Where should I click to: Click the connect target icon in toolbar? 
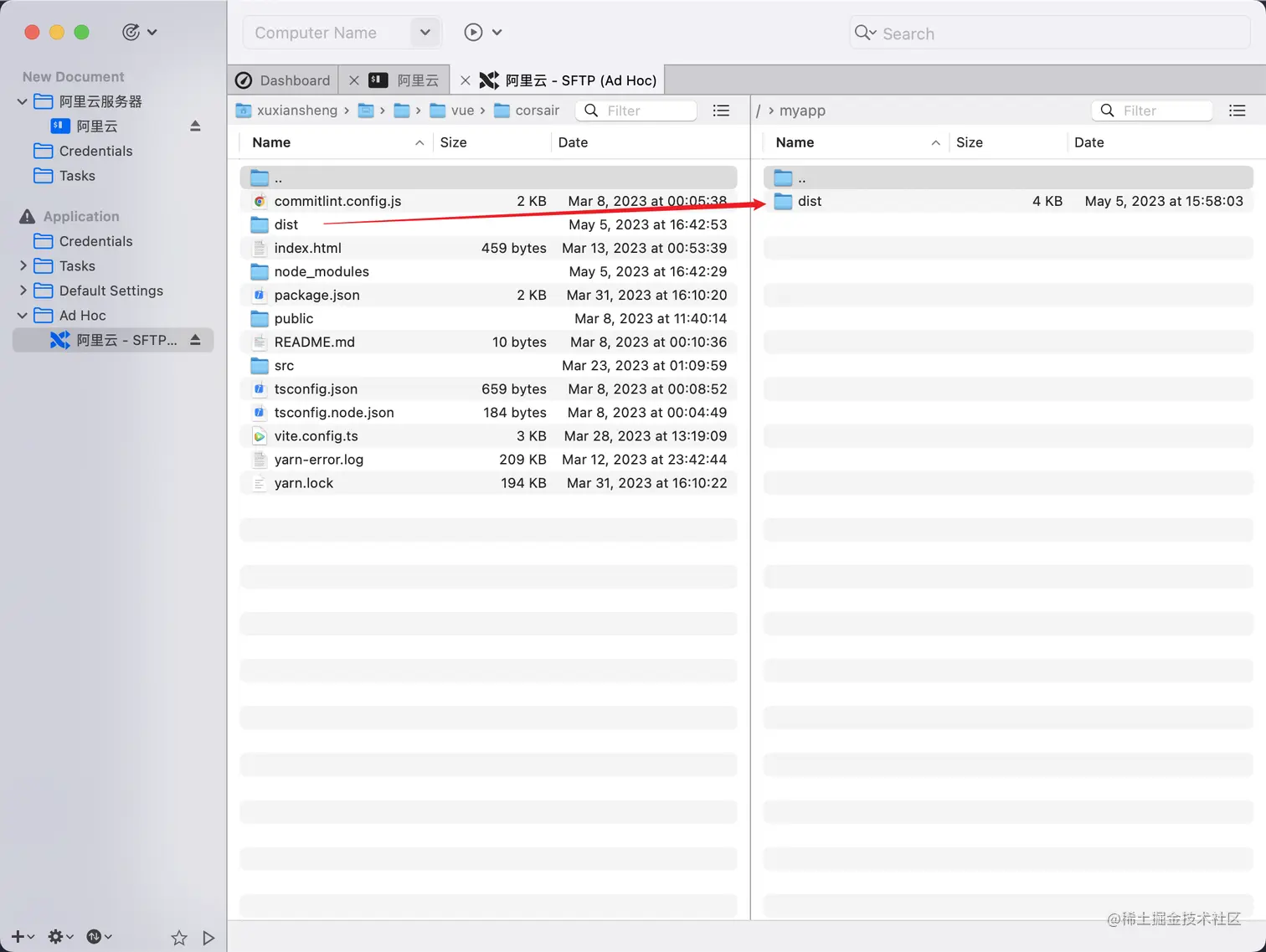tap(131, 32)
